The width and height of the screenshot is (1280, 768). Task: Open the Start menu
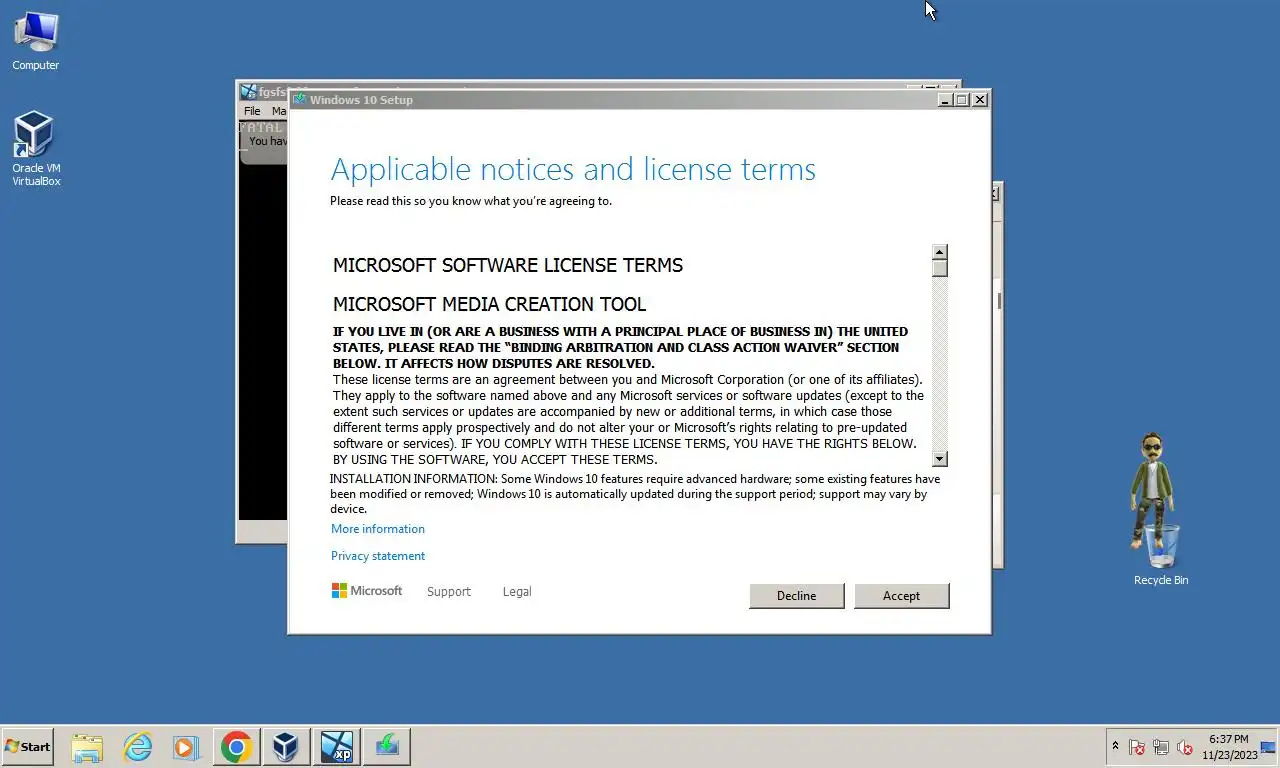[x=27, y=747]
